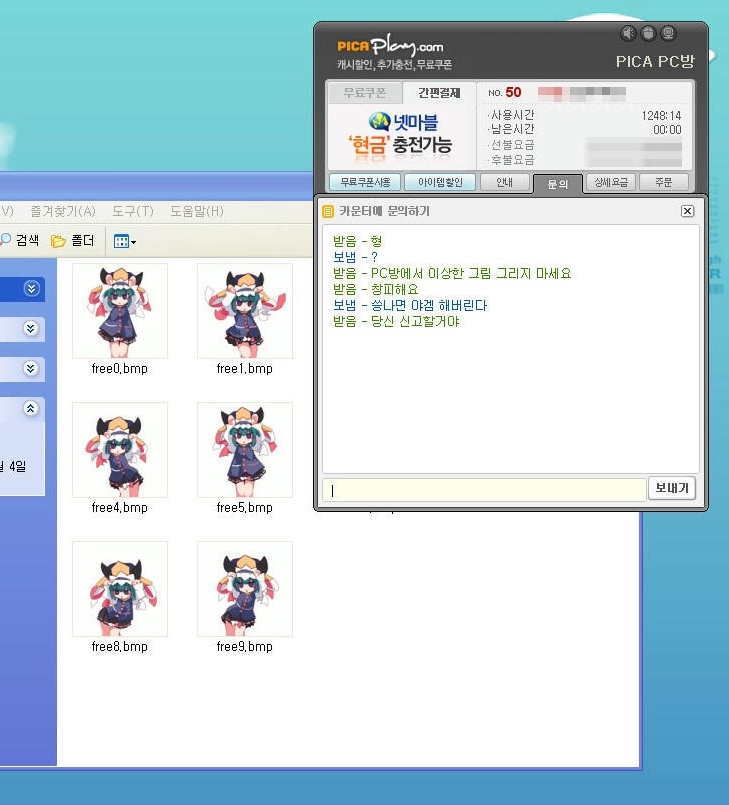Image resolution: width=729 pixels, height=805 pixels.
Task: Click the file name text "free5.bmp"
Action: tap(245, 508)
